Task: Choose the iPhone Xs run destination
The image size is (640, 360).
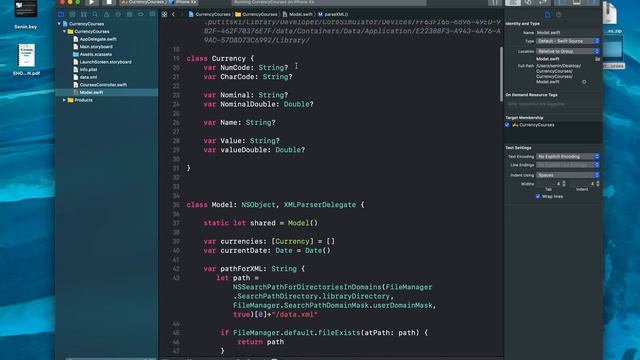Action: [x=183, y=2]
